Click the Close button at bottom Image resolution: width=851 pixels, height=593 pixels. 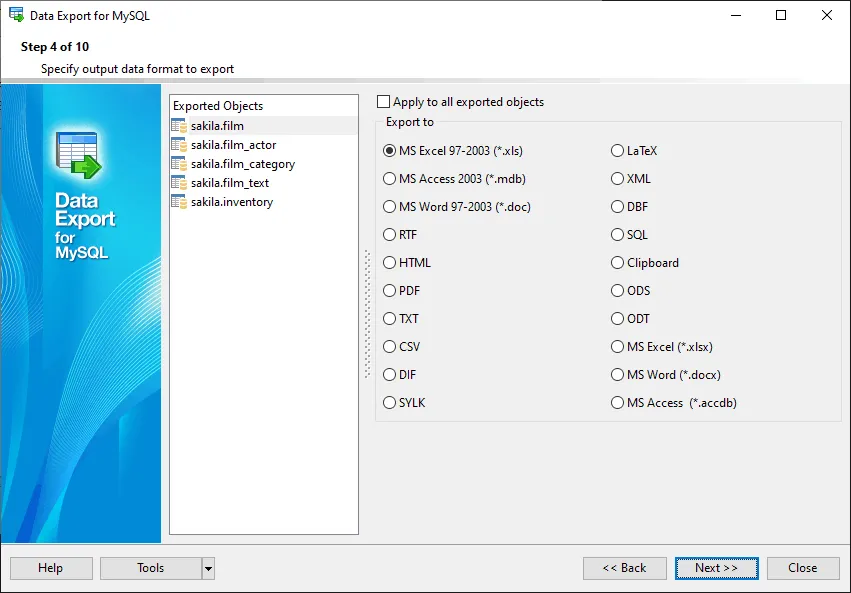(803, 569)
